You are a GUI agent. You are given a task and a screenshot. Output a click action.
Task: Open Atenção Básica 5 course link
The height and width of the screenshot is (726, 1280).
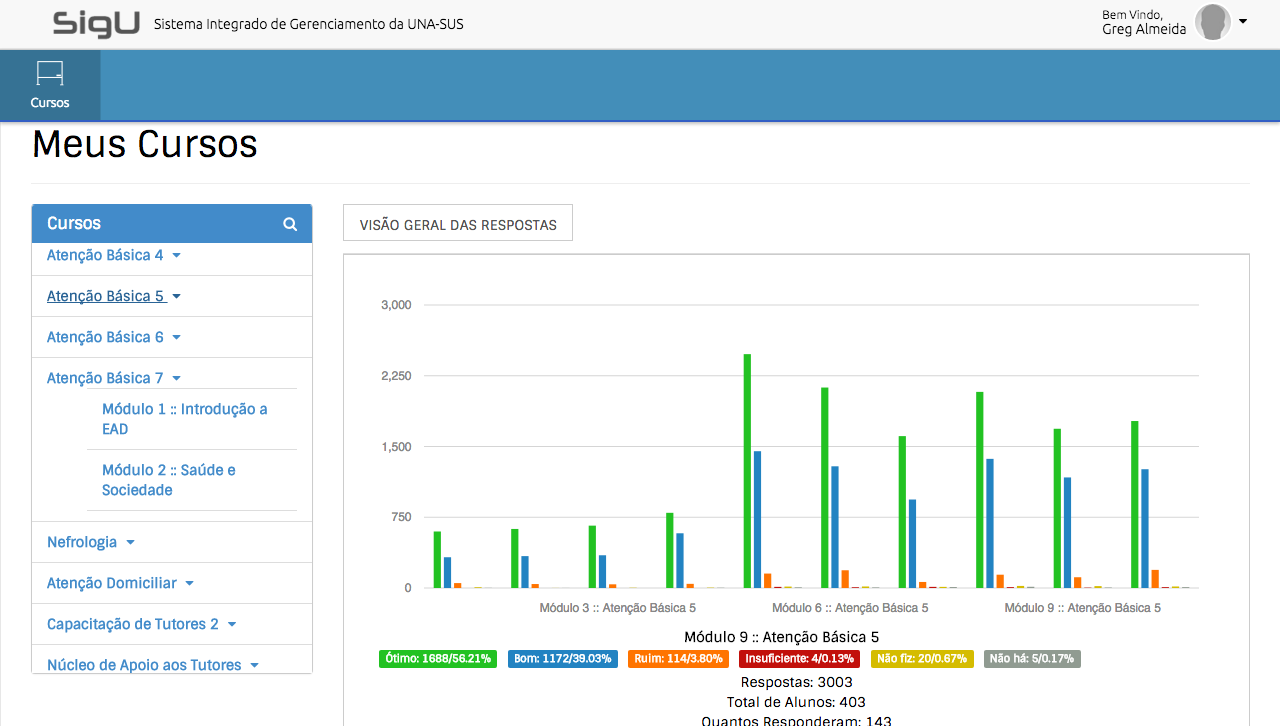(105, 296)
